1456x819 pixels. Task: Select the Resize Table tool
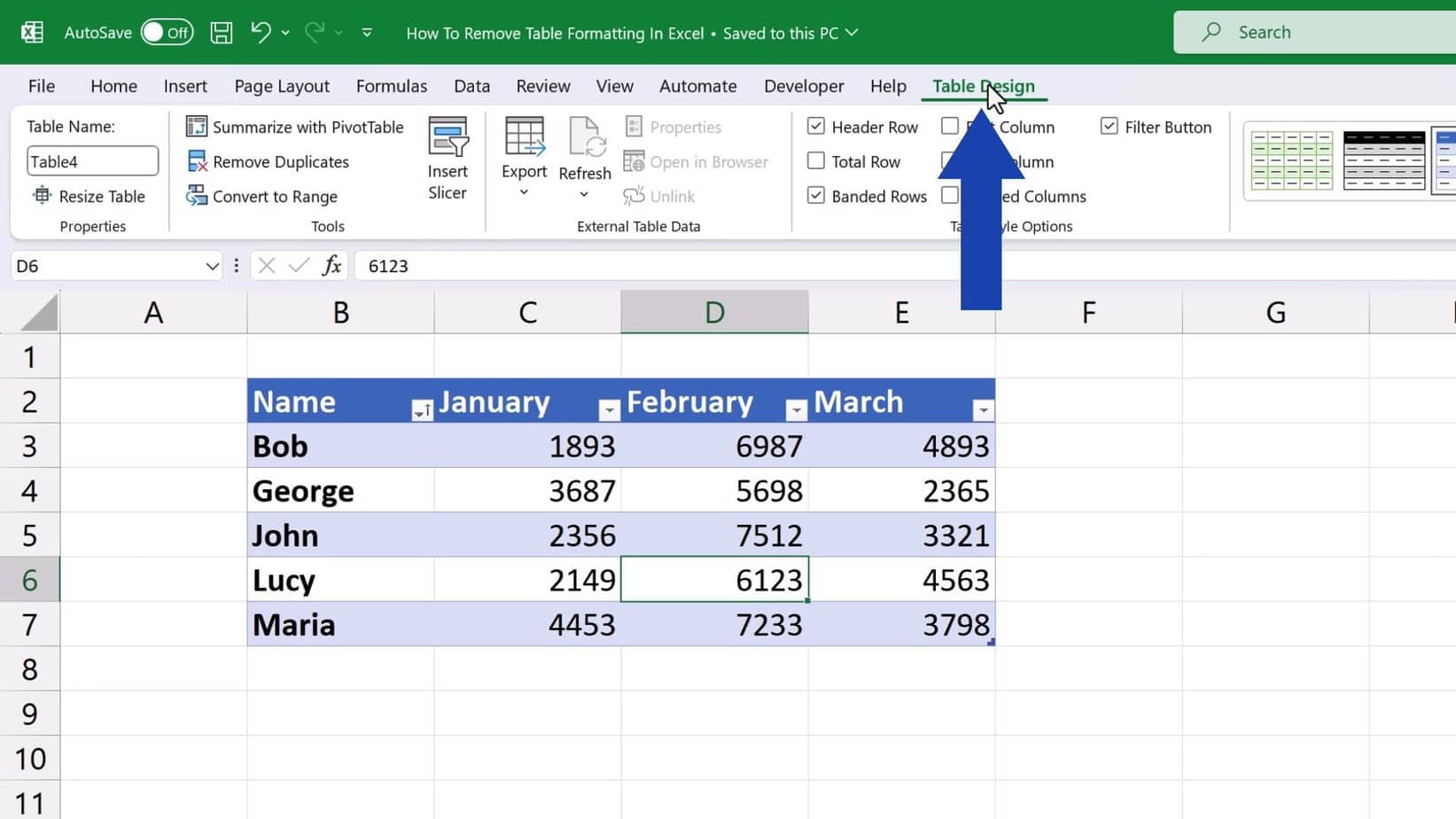(91, 196)
